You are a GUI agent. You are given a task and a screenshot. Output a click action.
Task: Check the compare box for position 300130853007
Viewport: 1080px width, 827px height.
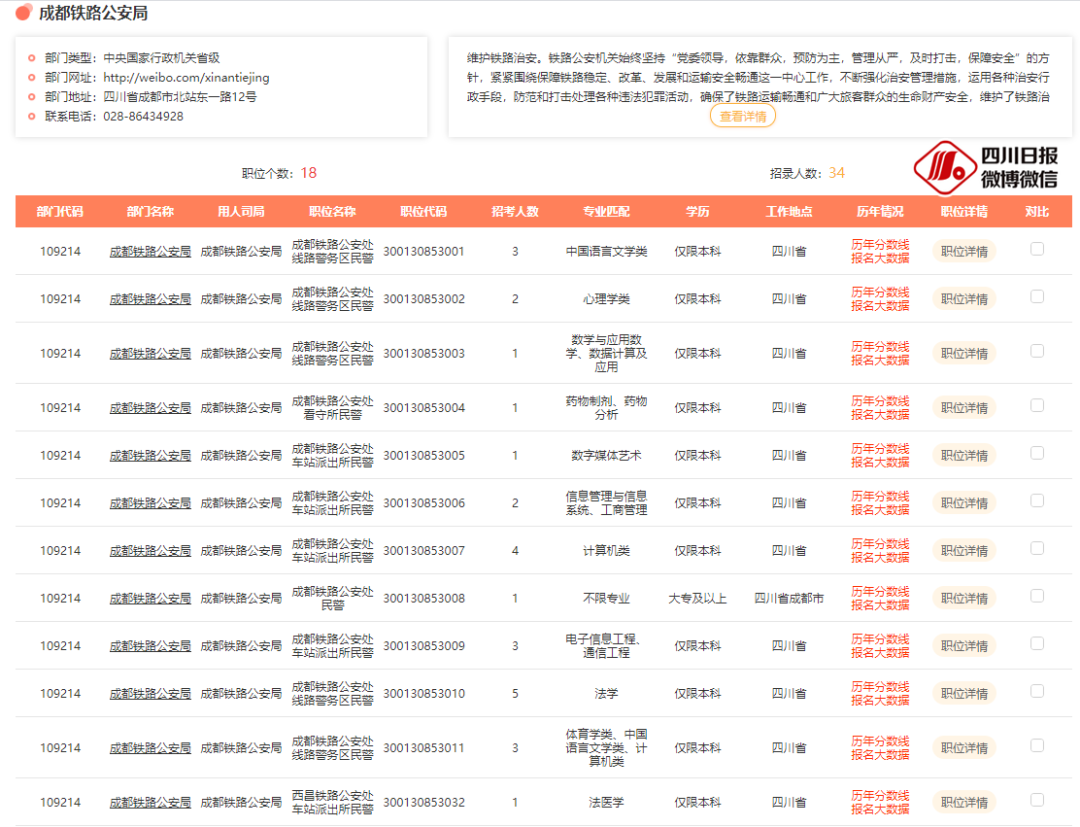pyautogui.click(x=1037, y=548)
